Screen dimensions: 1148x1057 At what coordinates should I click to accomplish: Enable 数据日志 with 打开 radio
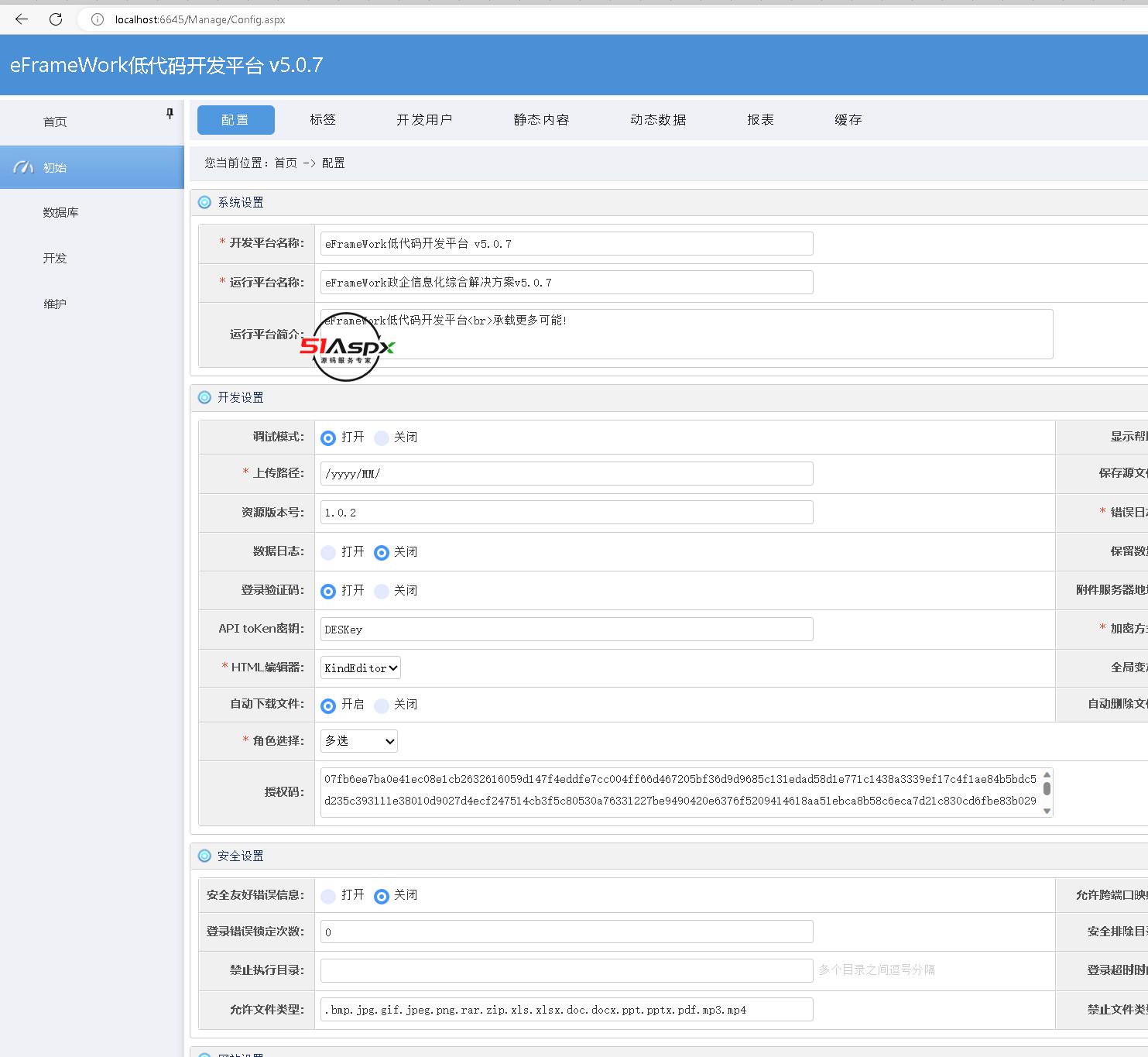point(328,552)
